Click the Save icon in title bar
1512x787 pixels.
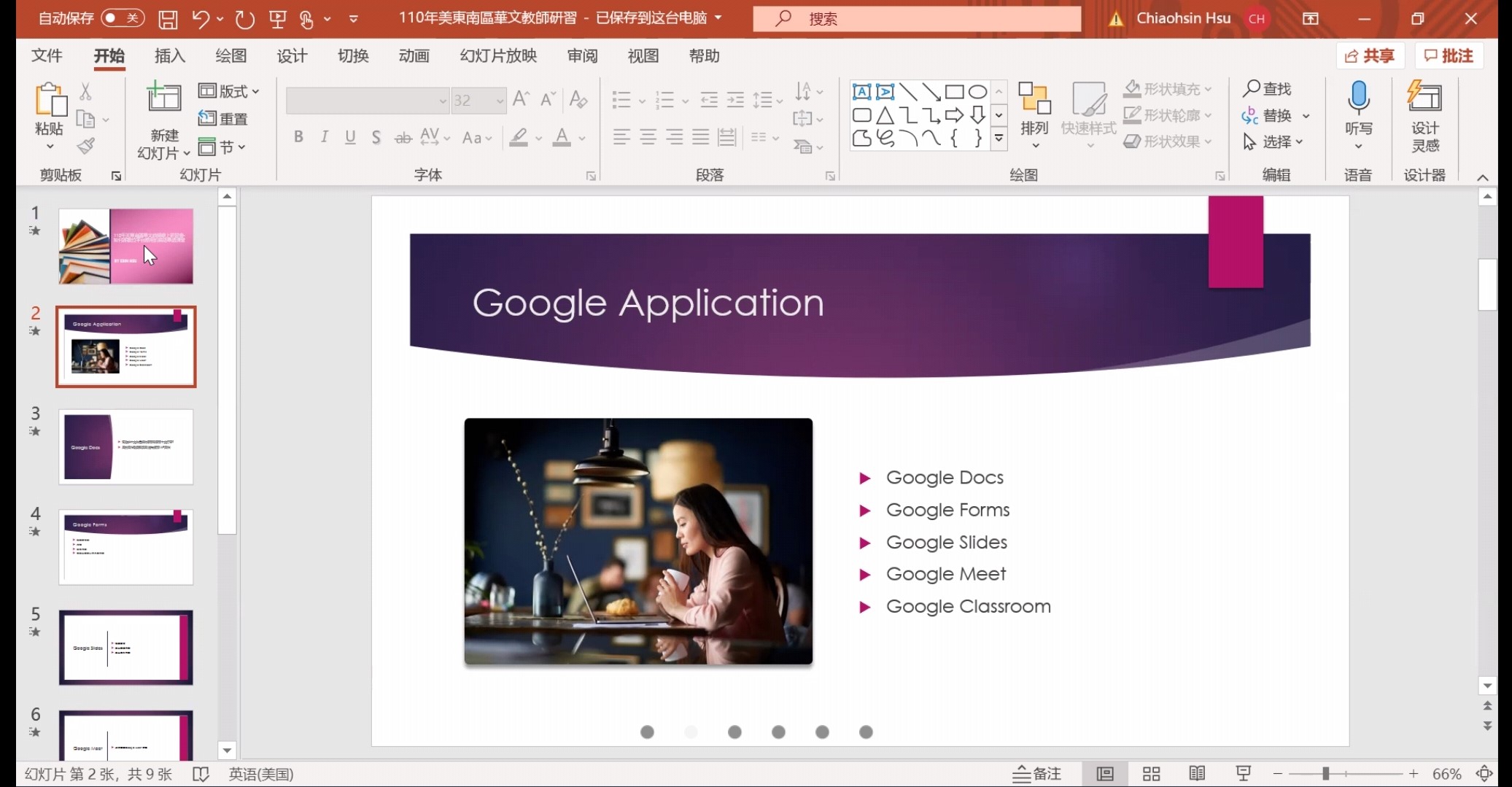click(x=168, y=19)
